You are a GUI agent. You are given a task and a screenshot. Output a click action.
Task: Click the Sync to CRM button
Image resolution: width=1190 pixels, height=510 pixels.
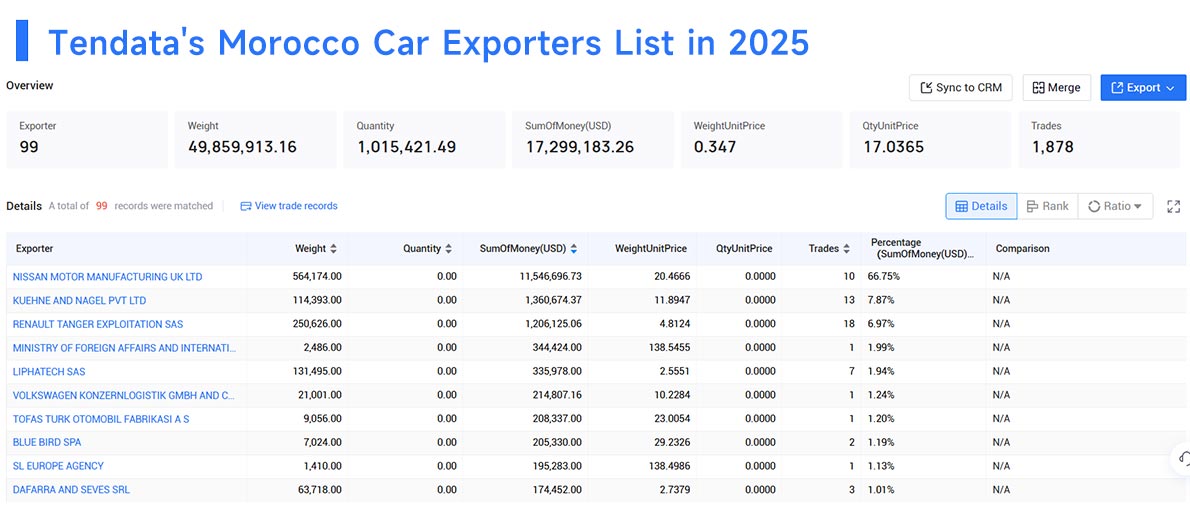pos(961,87)
